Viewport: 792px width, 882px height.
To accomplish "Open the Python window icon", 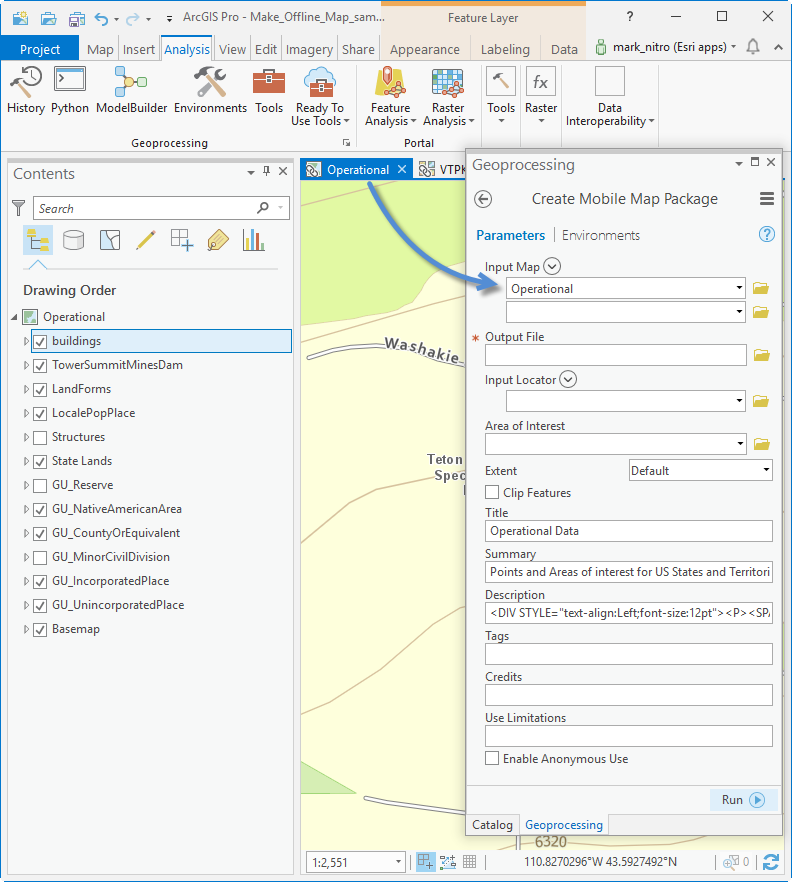I will [x=70, y=90].
